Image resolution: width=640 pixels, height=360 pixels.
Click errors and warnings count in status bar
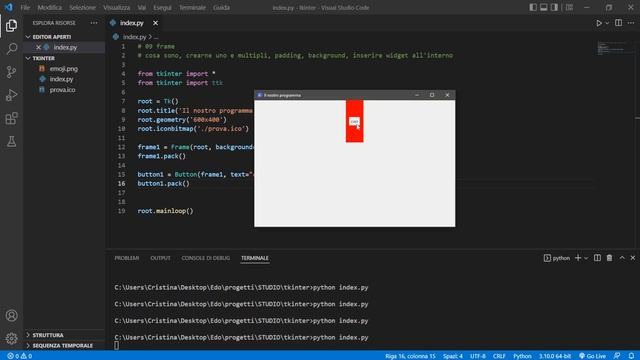click(19, 356)
